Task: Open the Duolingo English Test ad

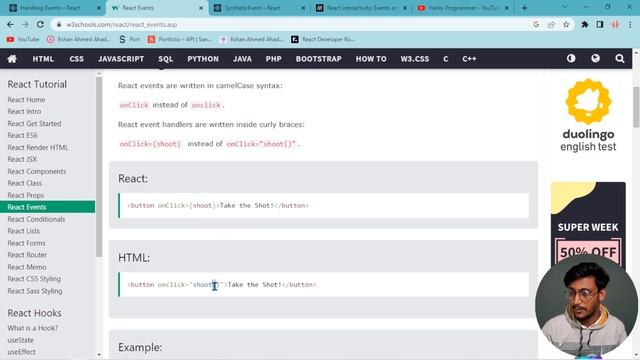Action: pos(588,116)
